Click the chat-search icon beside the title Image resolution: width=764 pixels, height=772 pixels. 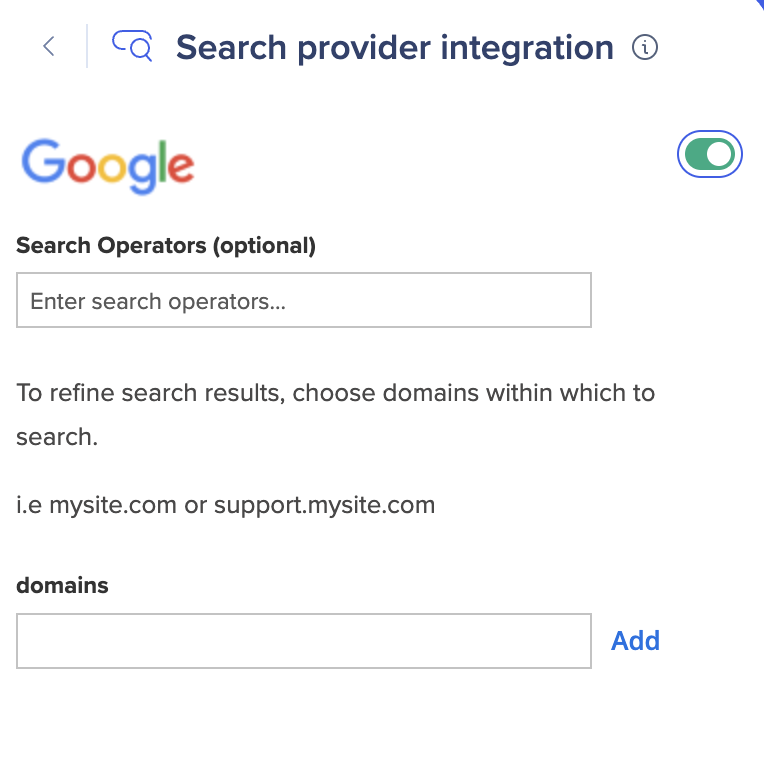[132, 46]
